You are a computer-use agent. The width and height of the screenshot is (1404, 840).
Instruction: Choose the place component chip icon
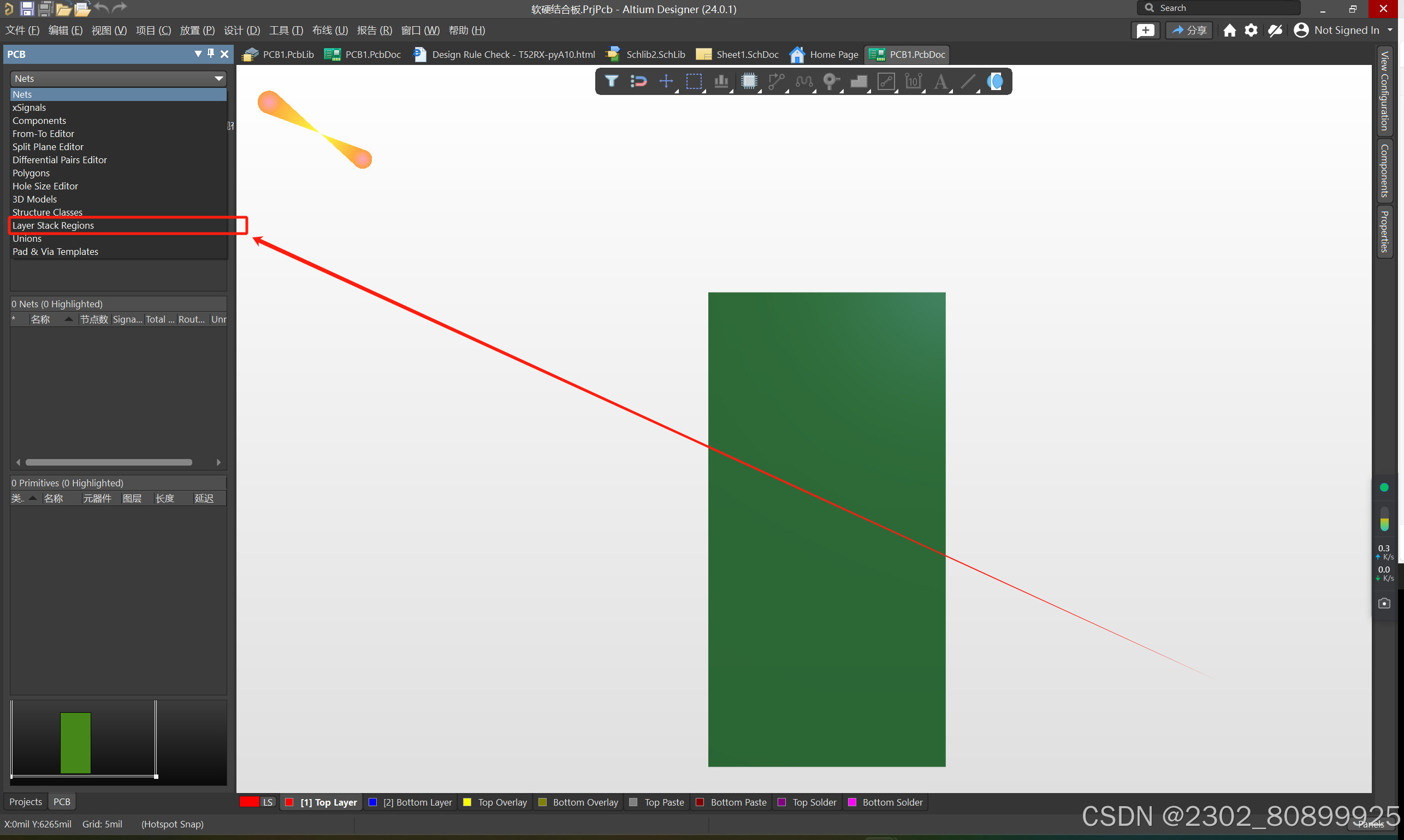tap(749, 81)
